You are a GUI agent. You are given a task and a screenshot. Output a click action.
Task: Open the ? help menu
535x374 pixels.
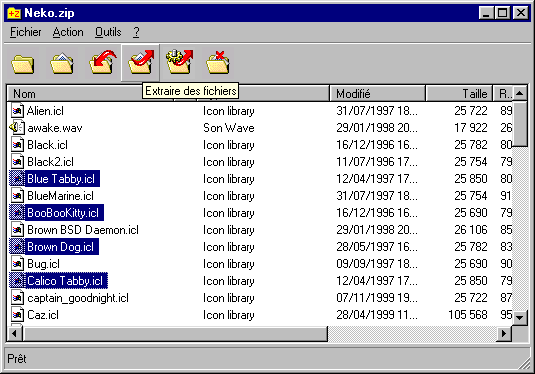[x=136, y=32]
